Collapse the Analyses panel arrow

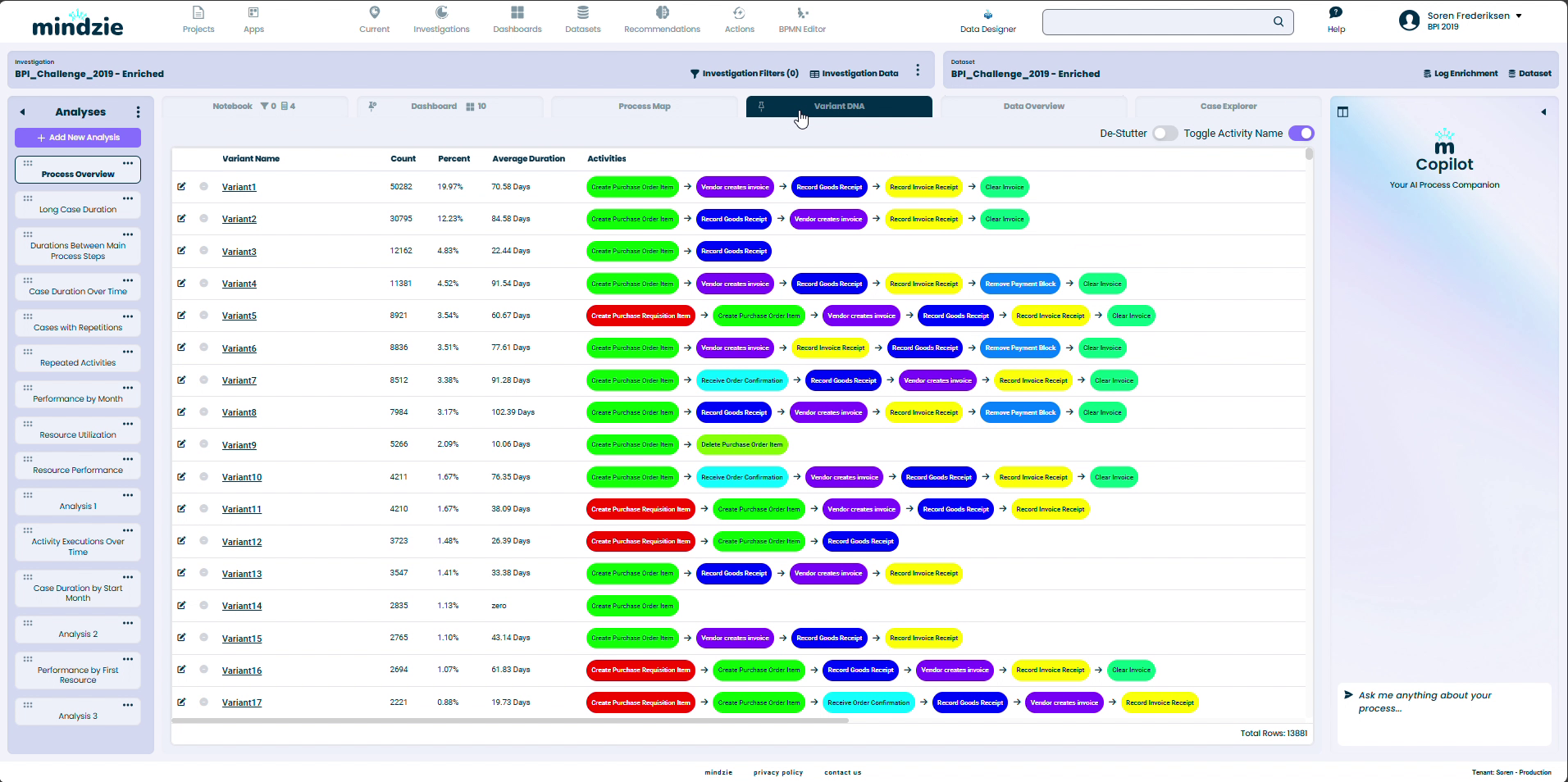pyautogui.click(x=23, y=112)
